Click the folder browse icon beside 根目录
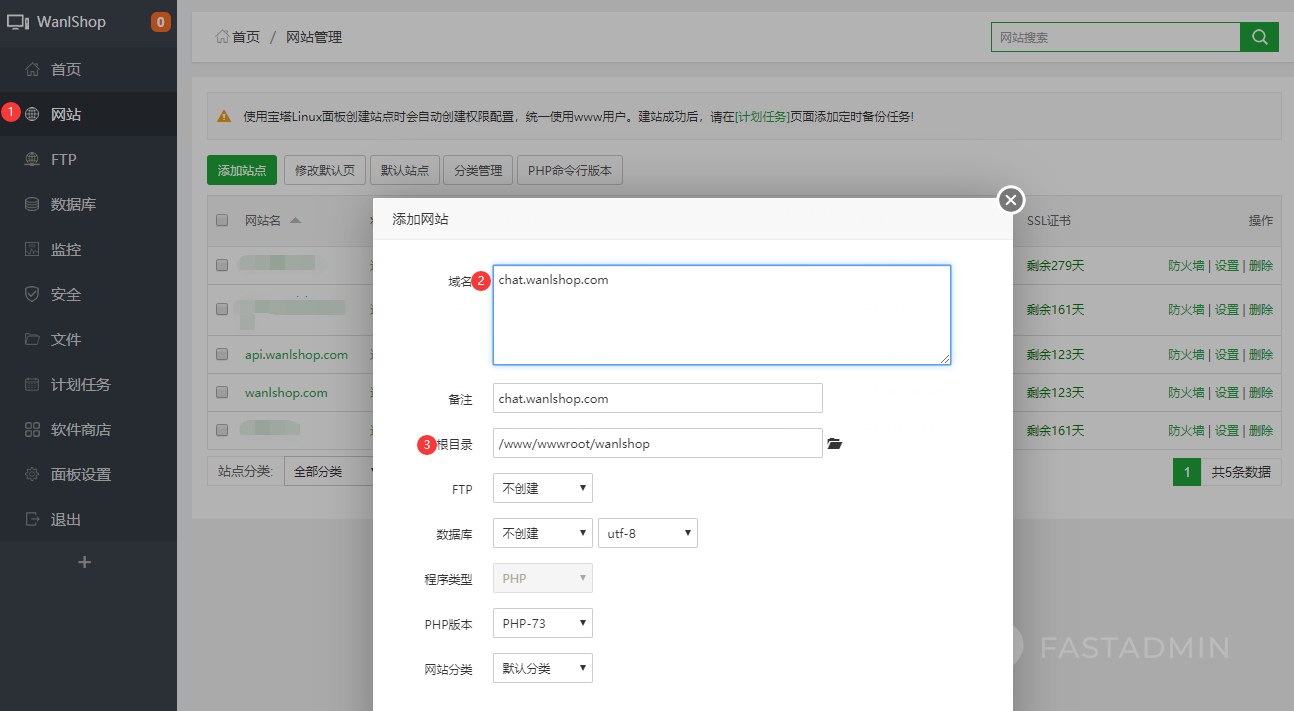1294x711 pixels. point(835,444)
